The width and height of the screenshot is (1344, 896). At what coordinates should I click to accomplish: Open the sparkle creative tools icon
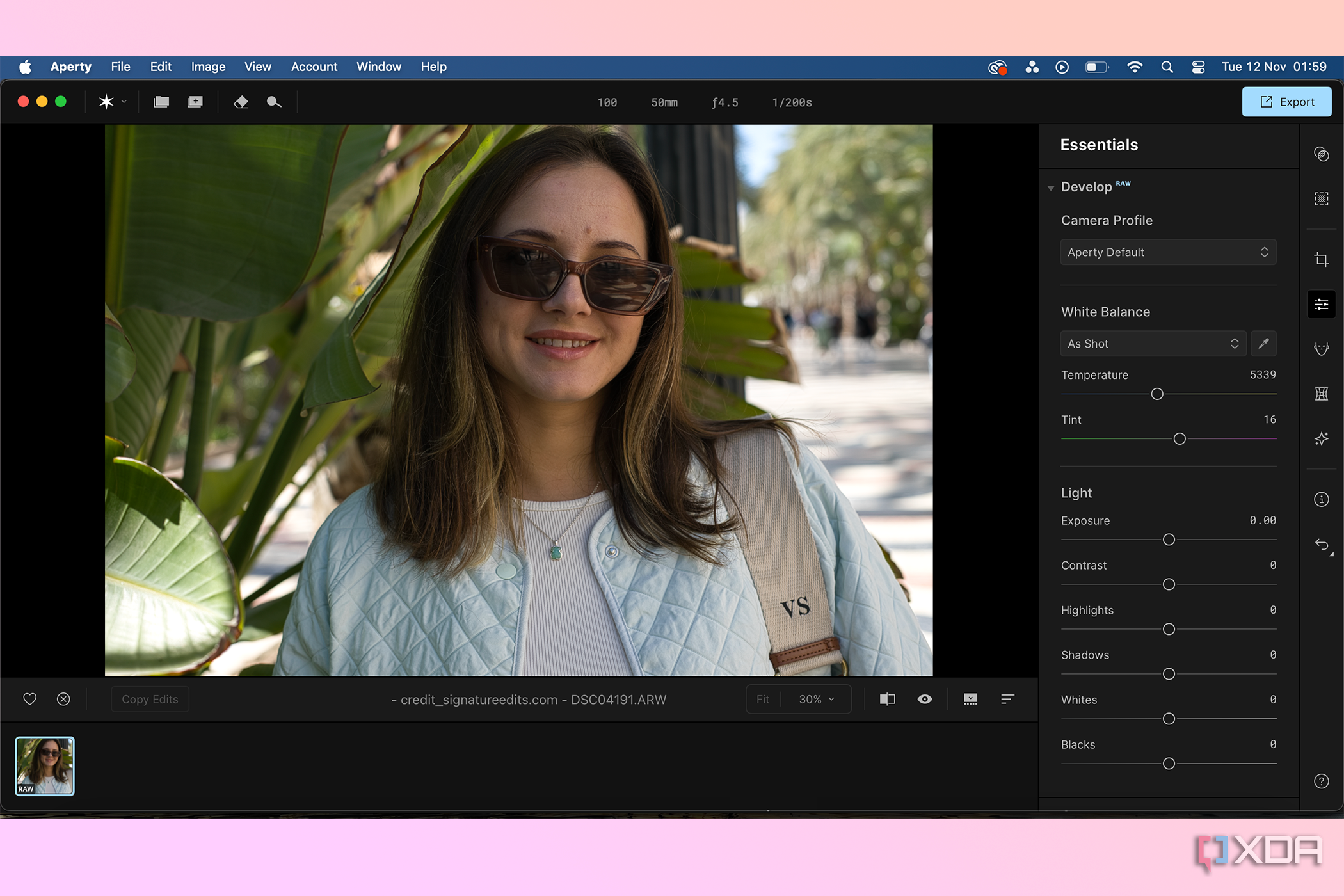tap(1321, 438)
